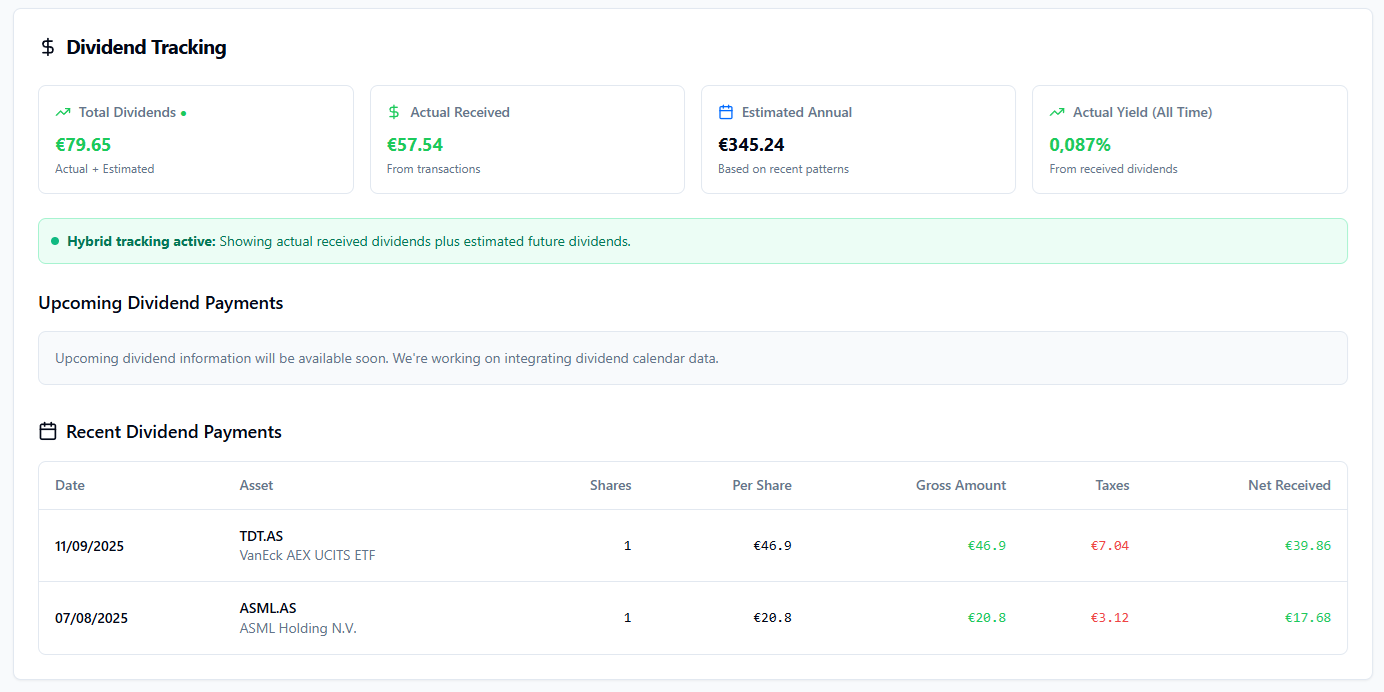Image resolution: width=1384 pixels, height=692 pixels.
Task: Select the ASML.AS ticker symbol
Action: (x=268, y=608)
